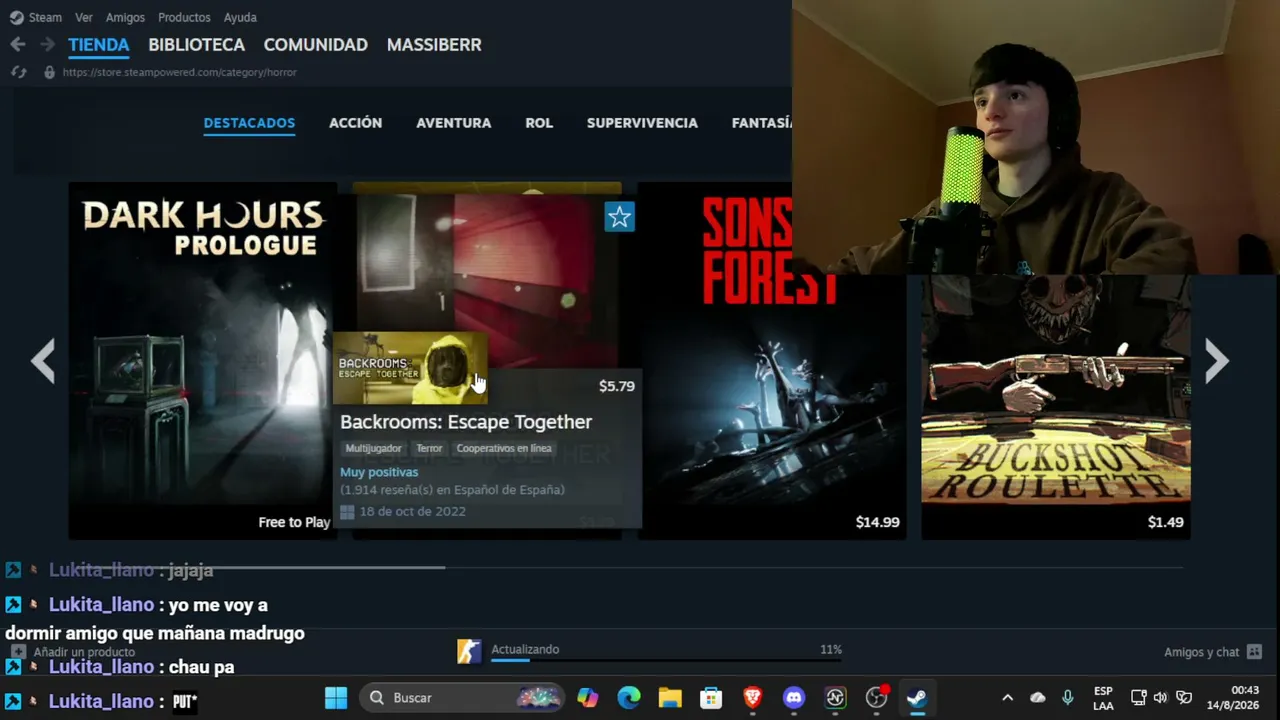
Task: Click the $14.99 price on Sons of the Forest
Action: coord(877,522)
